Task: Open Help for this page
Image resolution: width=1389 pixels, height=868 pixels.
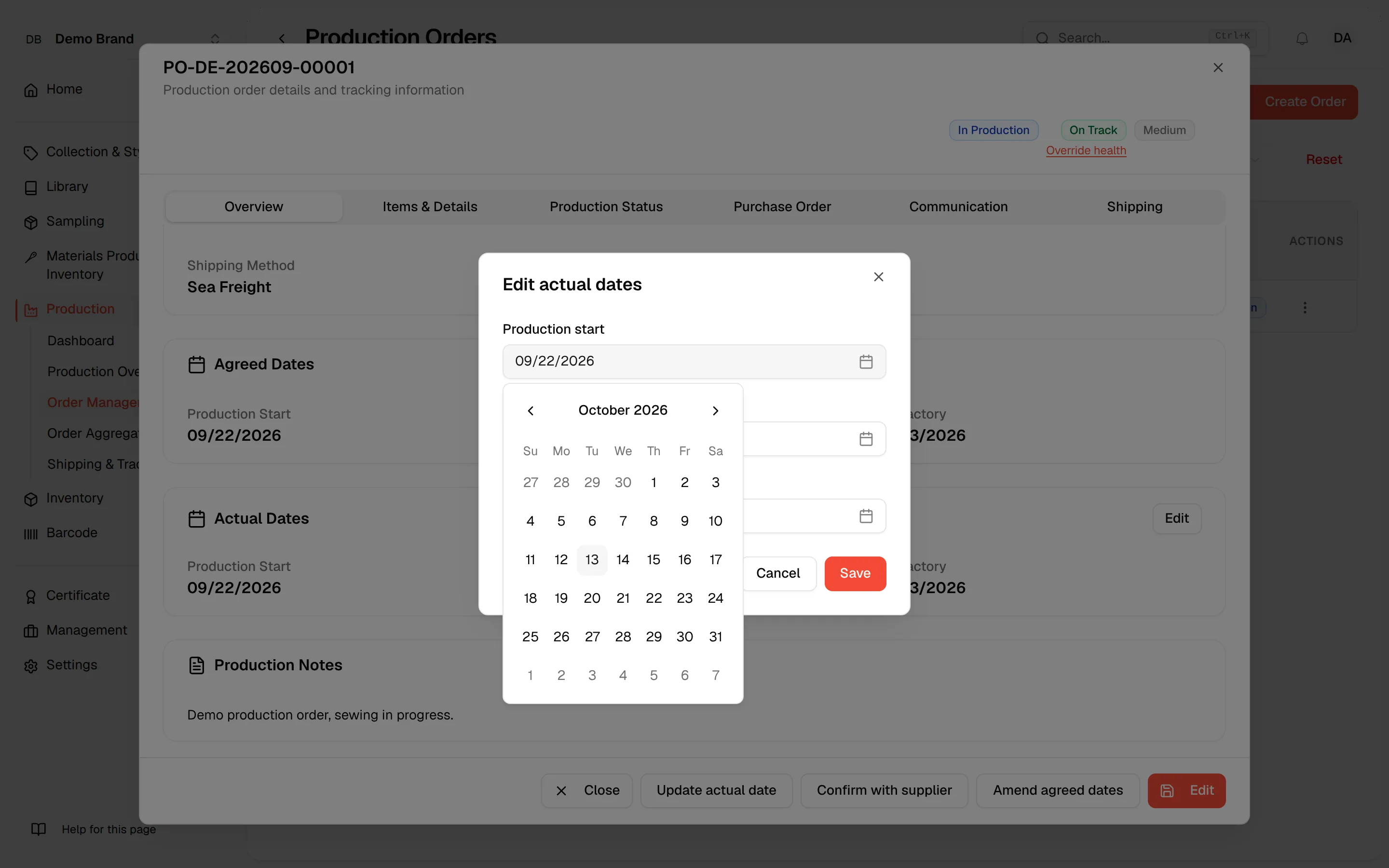Action: [94, 829]
